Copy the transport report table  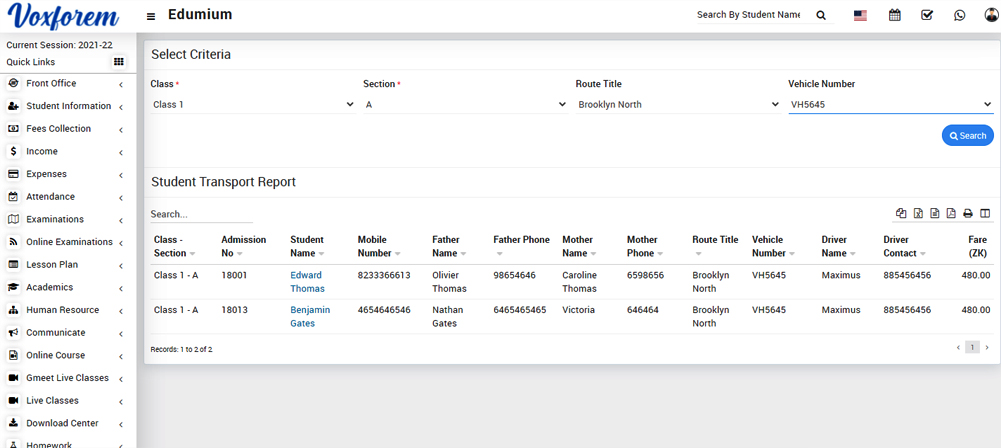tap(901, 213)
